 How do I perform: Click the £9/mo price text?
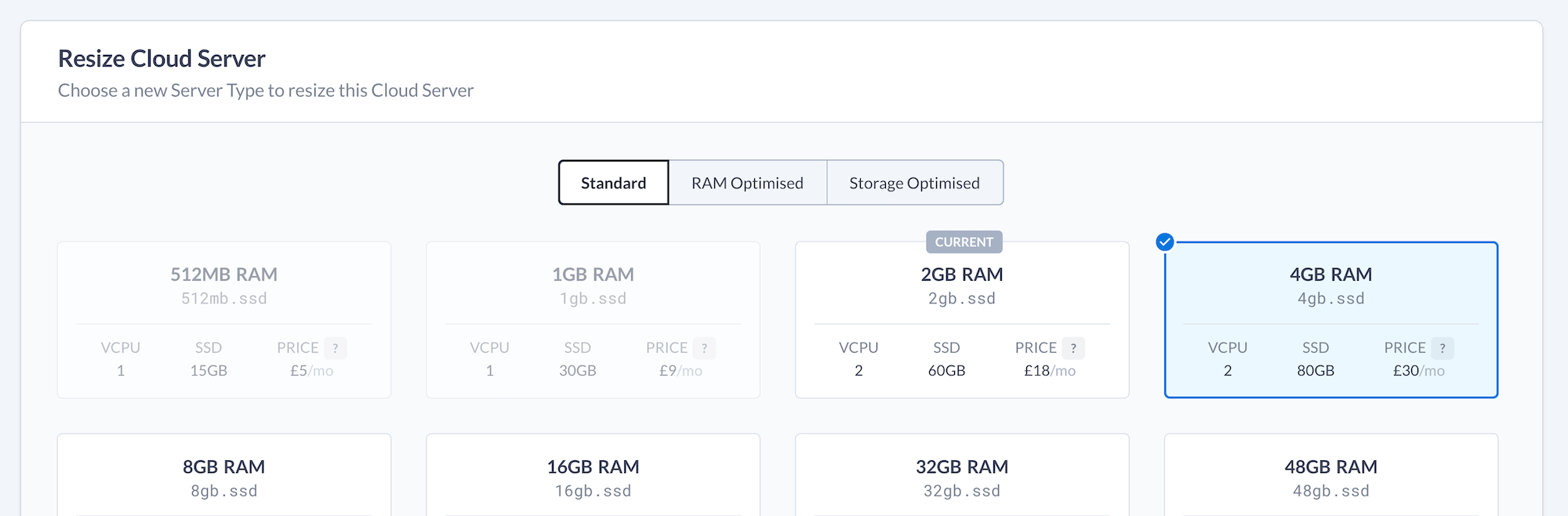pyautogui.click(x=681, y=371)
